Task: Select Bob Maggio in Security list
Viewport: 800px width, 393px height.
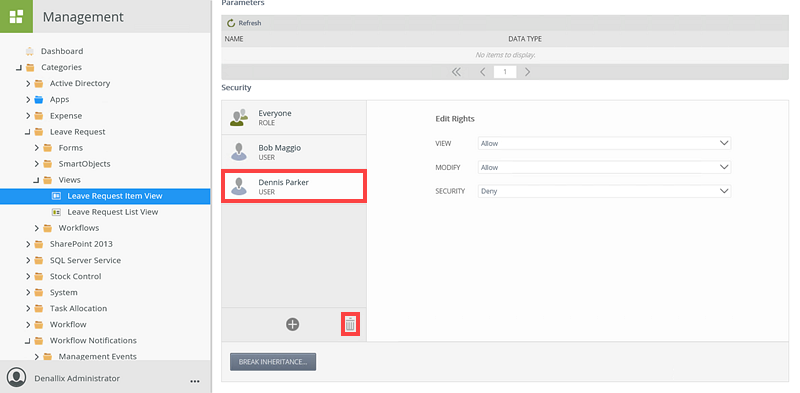Action: pos(294,152)
